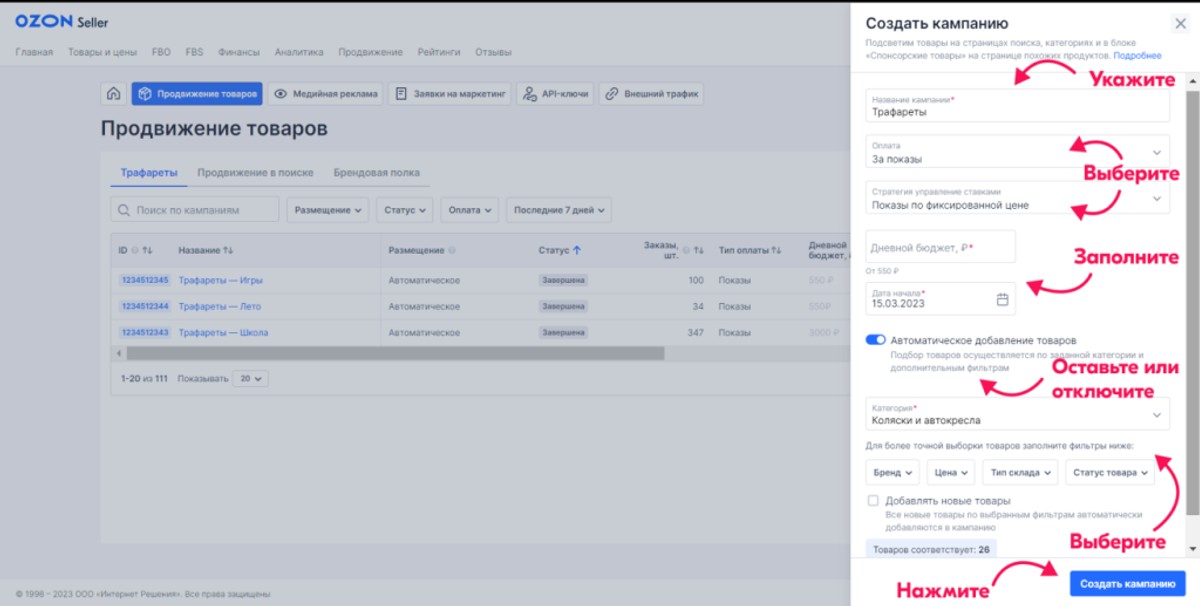This screenshot has height=606, width=1200.
Task: Open campaign Трафареты — Школа
Action: 224,332
